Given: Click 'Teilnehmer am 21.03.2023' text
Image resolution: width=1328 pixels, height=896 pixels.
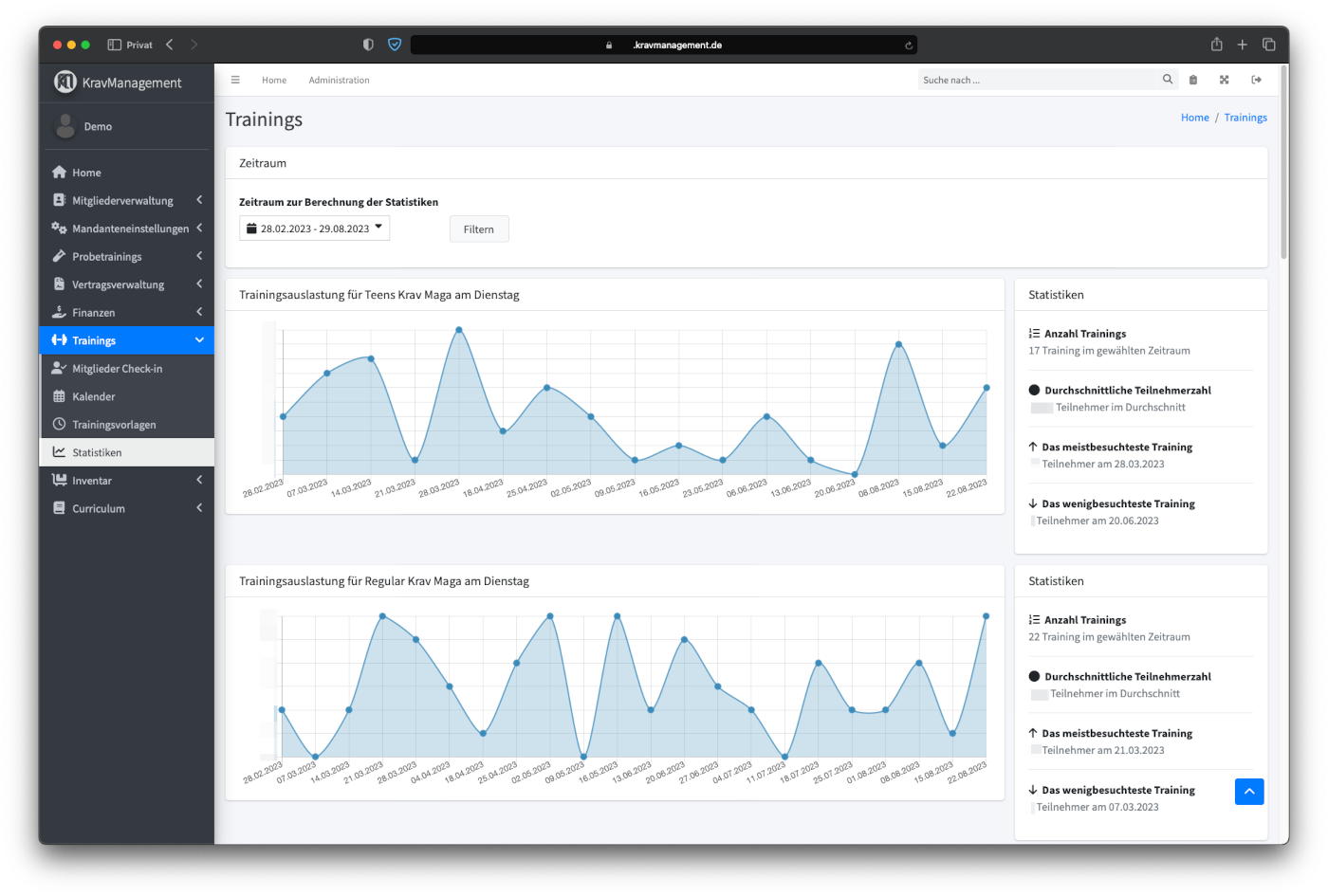Looking at the screenshot, I should coord(1103,750).
